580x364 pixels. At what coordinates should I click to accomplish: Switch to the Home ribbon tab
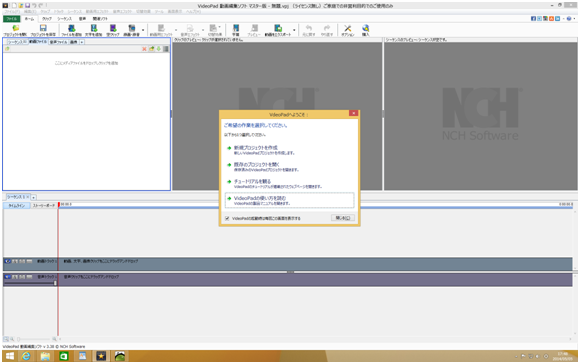(x=29, y=18)
